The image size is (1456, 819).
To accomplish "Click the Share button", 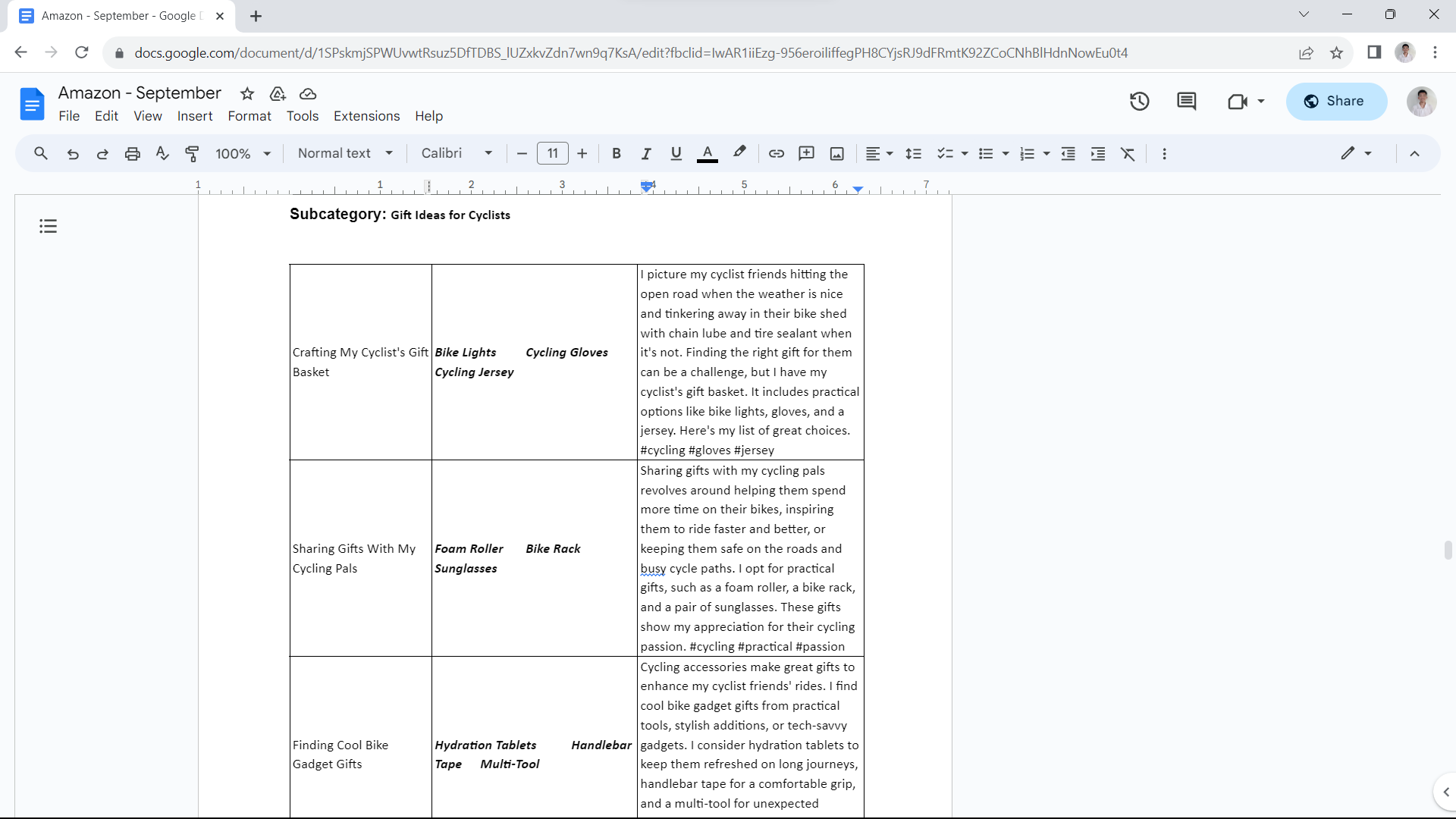I will [x=1336, y=101].
